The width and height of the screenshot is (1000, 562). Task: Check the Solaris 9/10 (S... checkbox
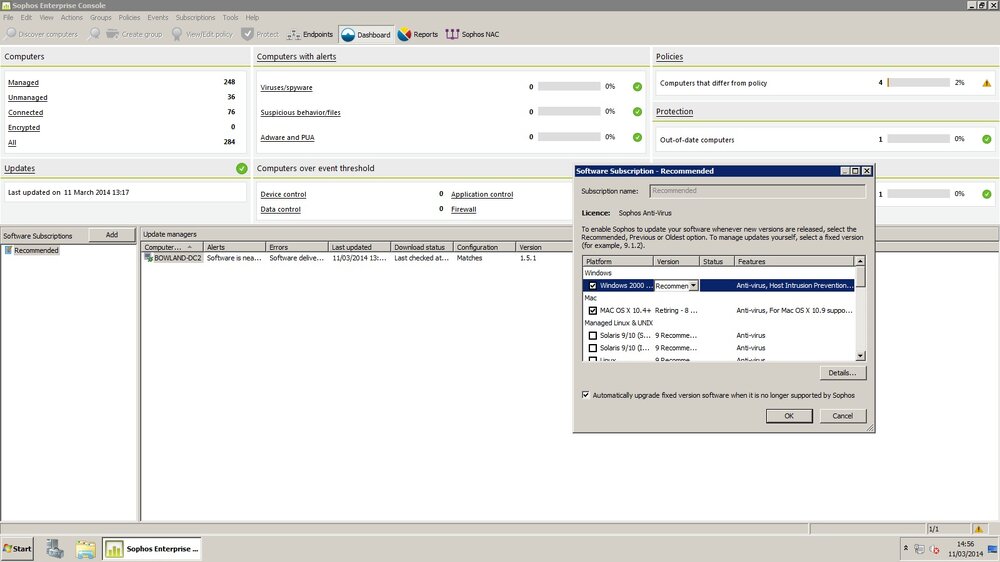(x=592, y=336)
